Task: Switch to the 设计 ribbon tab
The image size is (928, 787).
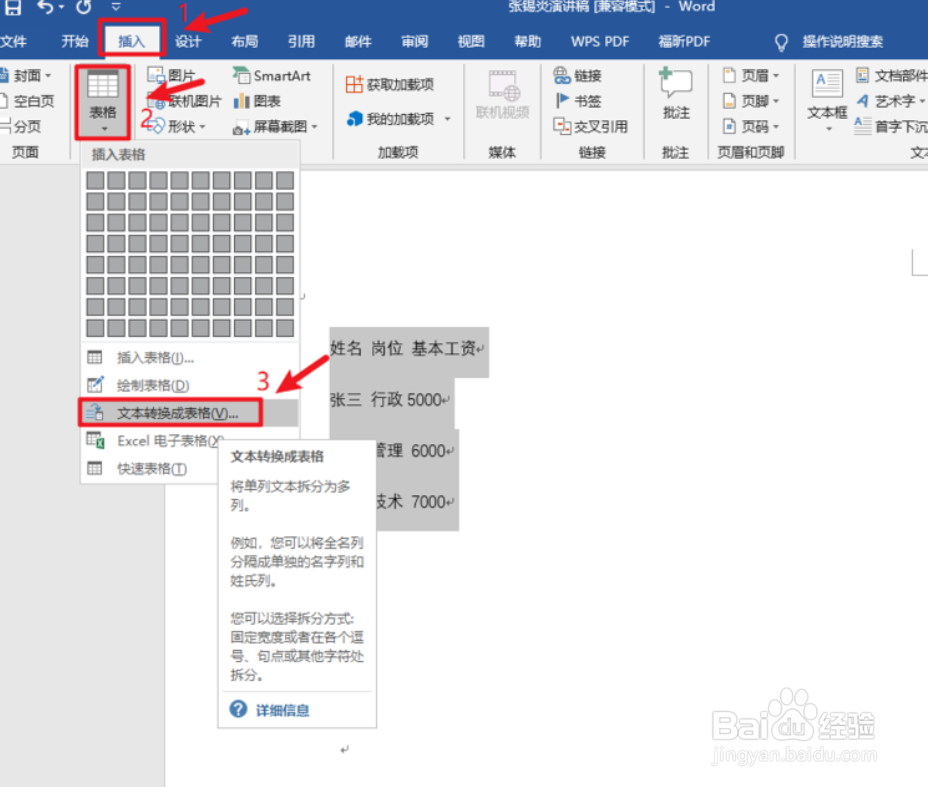Action: pos(189,41)
